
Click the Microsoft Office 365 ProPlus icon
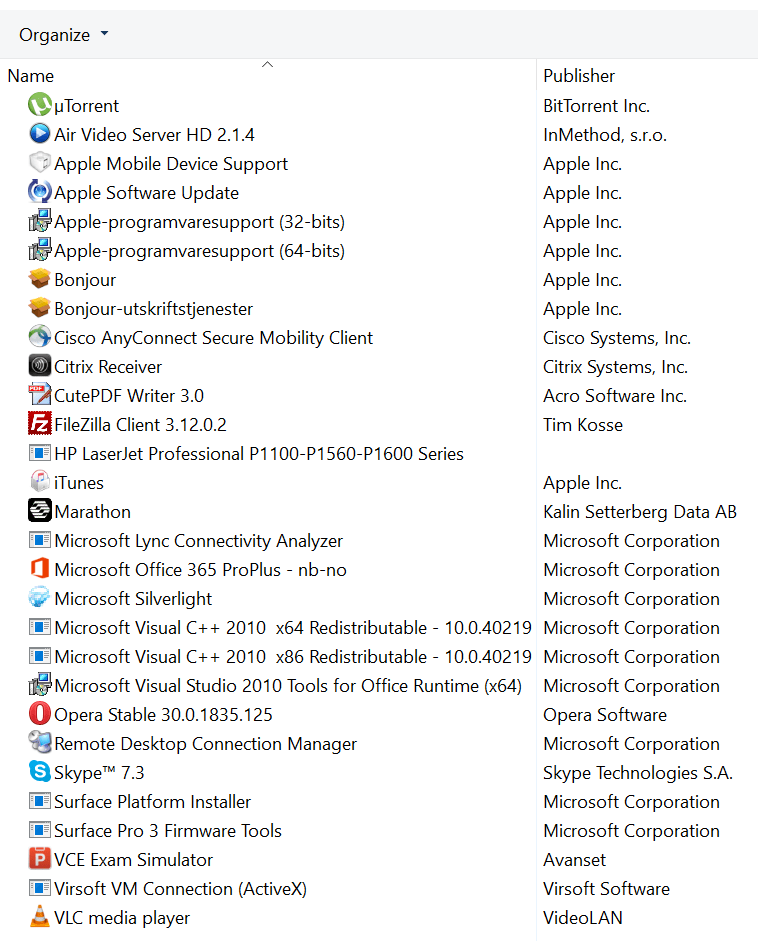pyautogui.click(x=39, y=569)
